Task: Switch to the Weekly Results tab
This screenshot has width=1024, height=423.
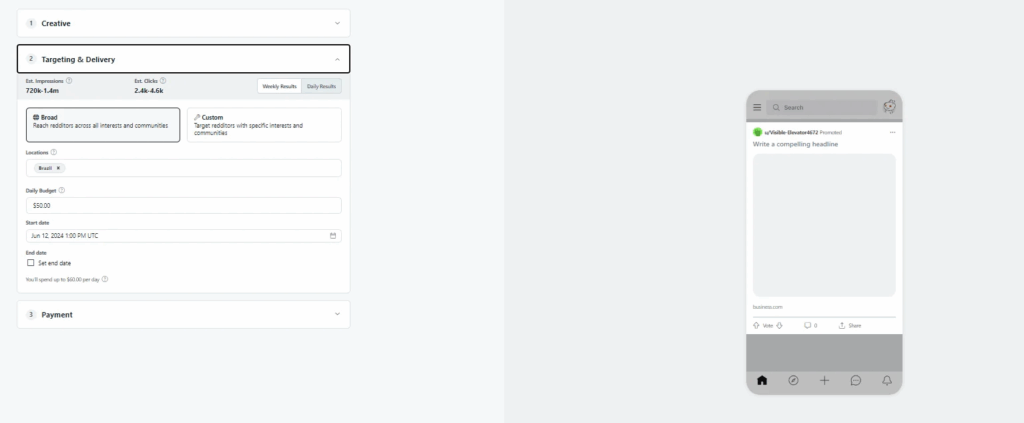Action: [x=280, y=86]
